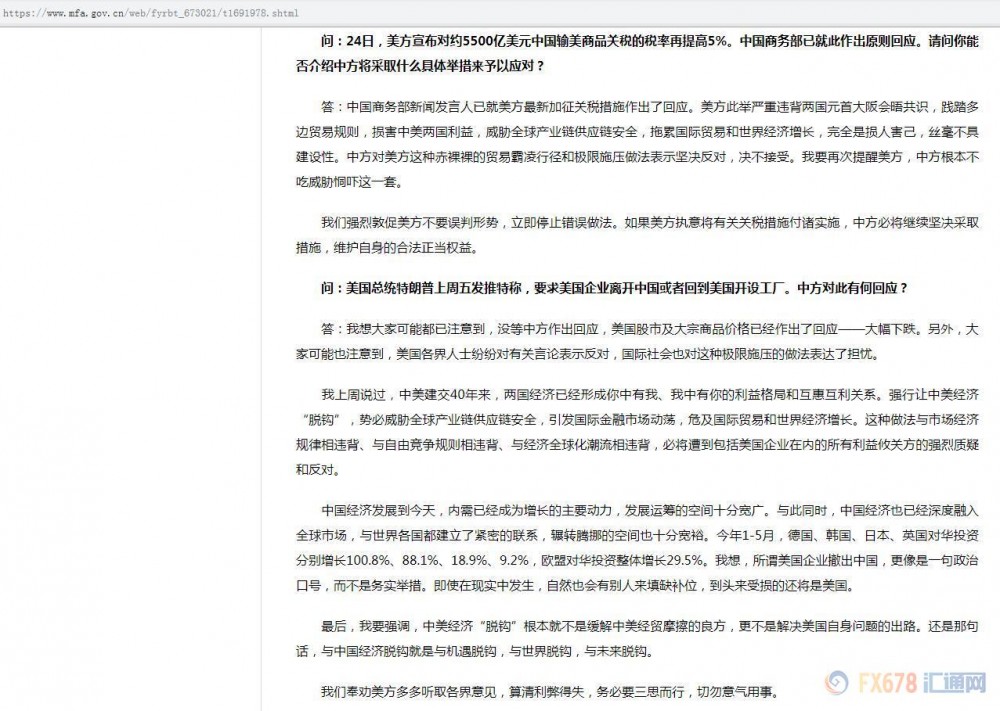Select bold question '问：美国总统特朗普上周五发推特称'
The image size is (1000, 711).
click(614, 288)
